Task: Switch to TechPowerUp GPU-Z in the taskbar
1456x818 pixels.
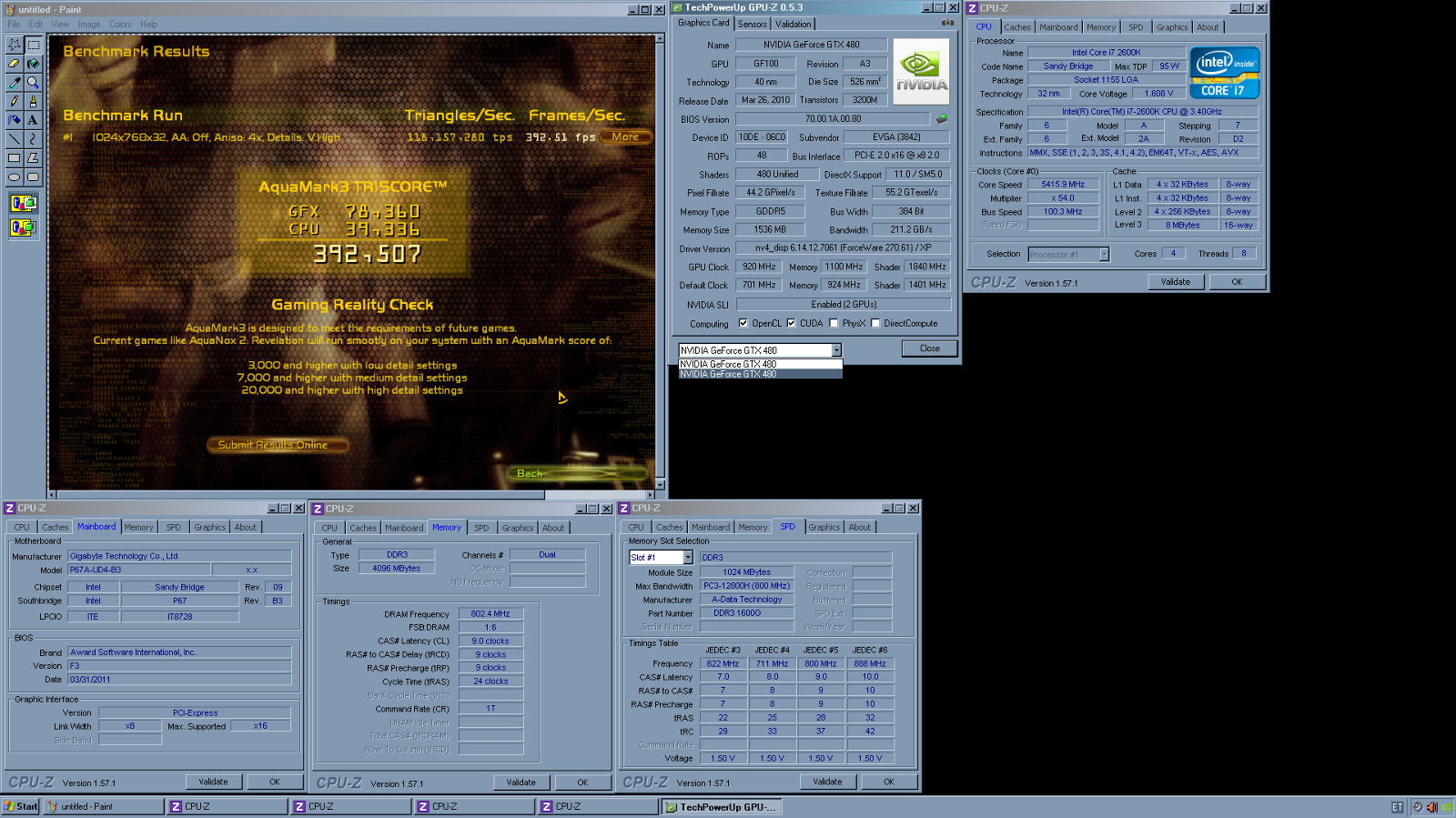Action: (722, 807)
